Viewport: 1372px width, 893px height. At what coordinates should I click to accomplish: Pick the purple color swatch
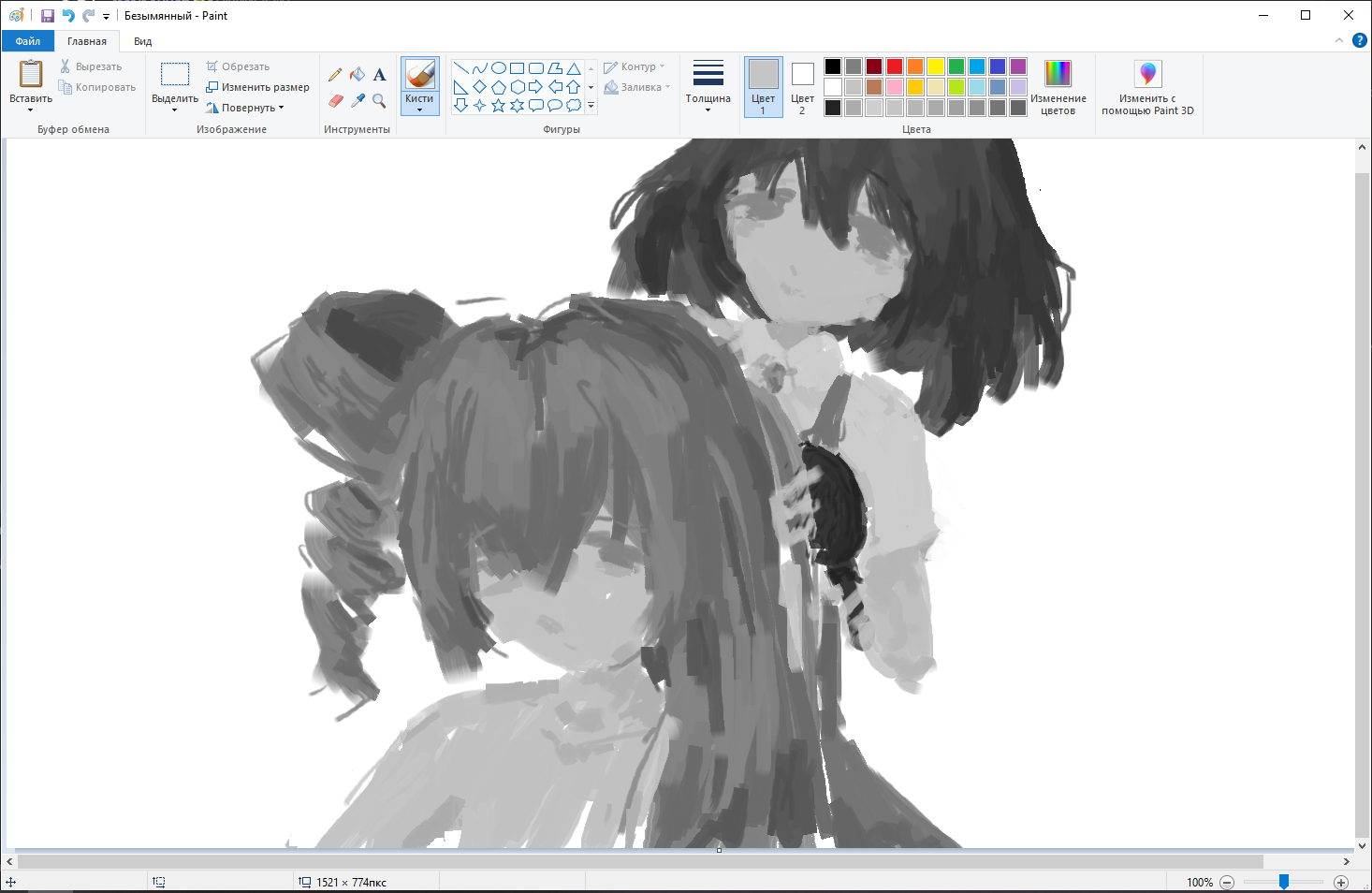[x=1018, y=66]
